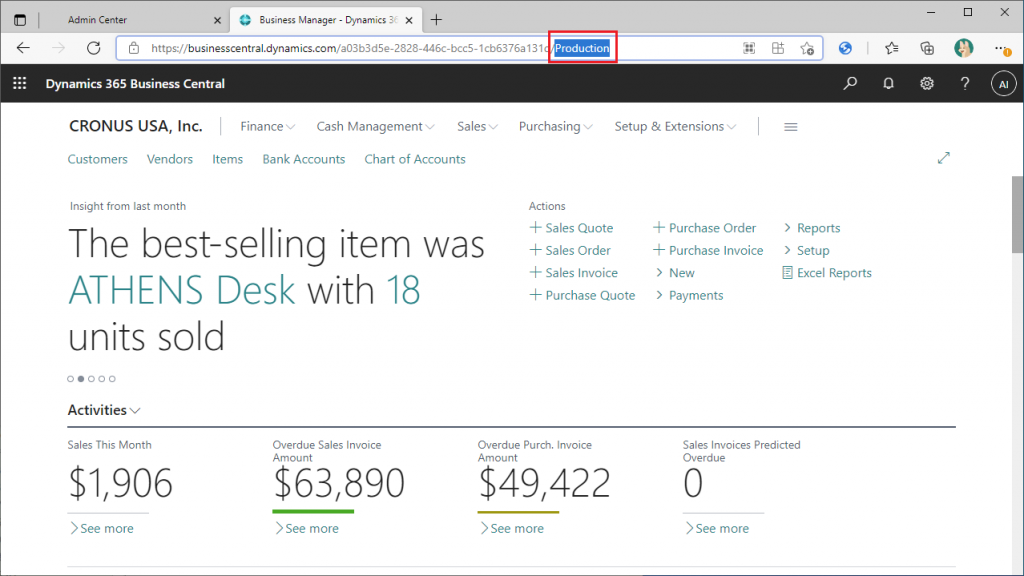
Task: Create a new Purchase Order
Action: coord(705,228)
